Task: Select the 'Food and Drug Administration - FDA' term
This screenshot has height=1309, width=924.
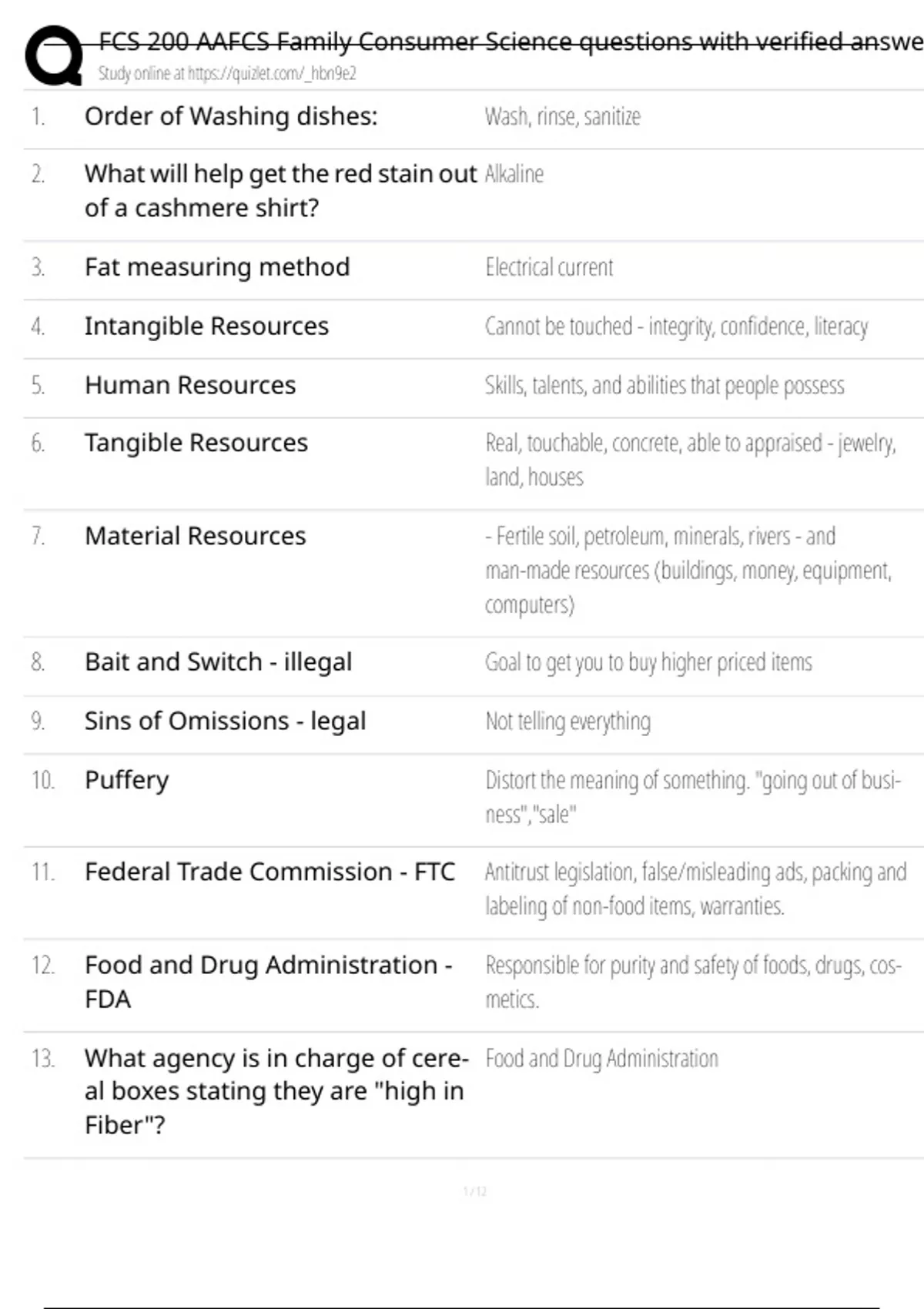Action: click(x=268, y=982)
